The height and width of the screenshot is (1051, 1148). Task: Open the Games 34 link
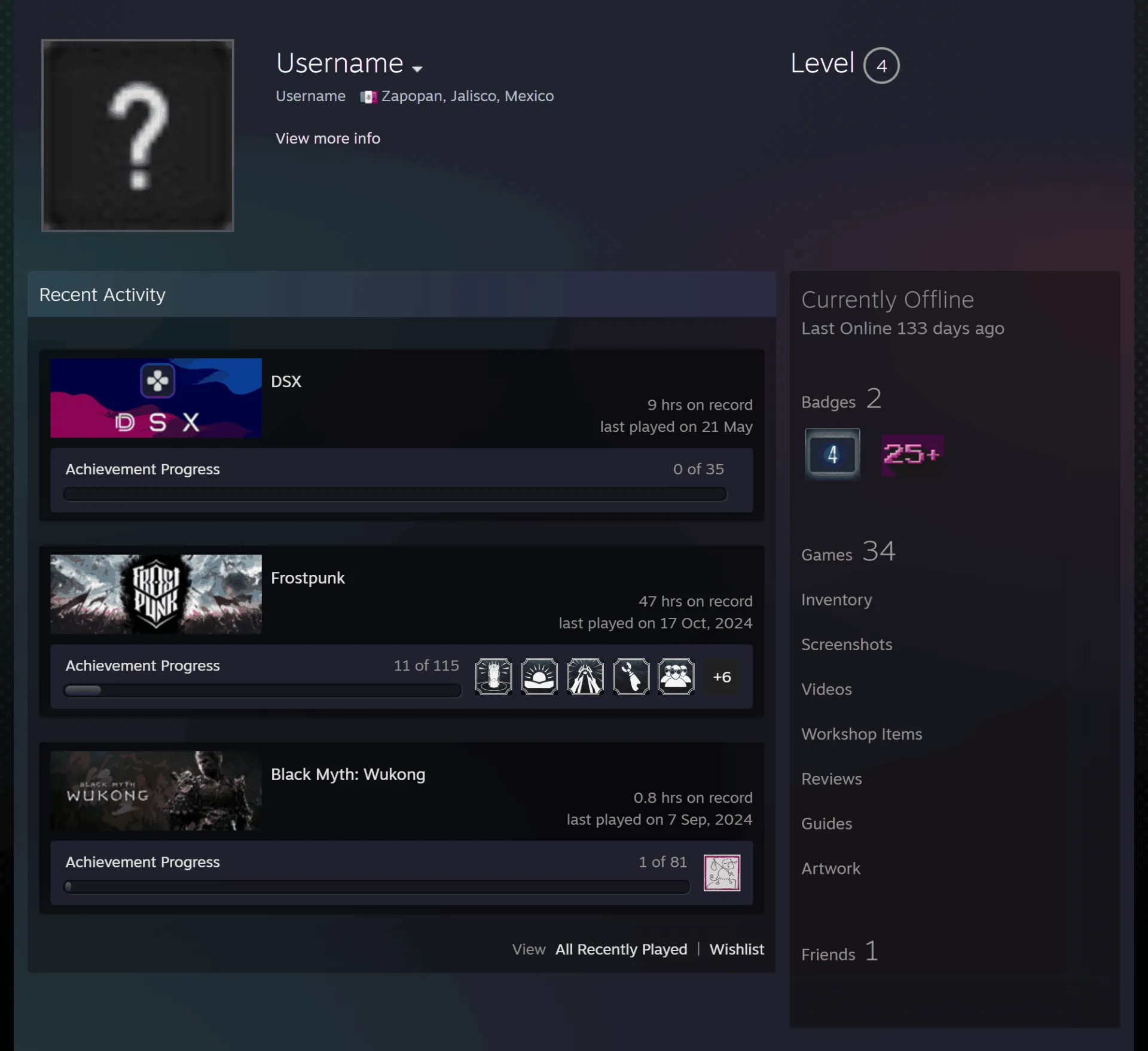[x=848, y=552]
